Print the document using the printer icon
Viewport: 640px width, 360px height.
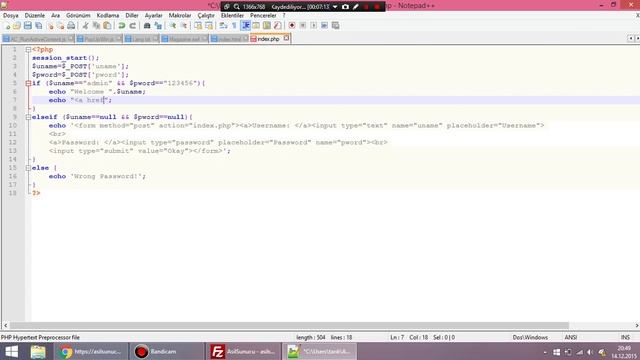[x=71, y=26]
